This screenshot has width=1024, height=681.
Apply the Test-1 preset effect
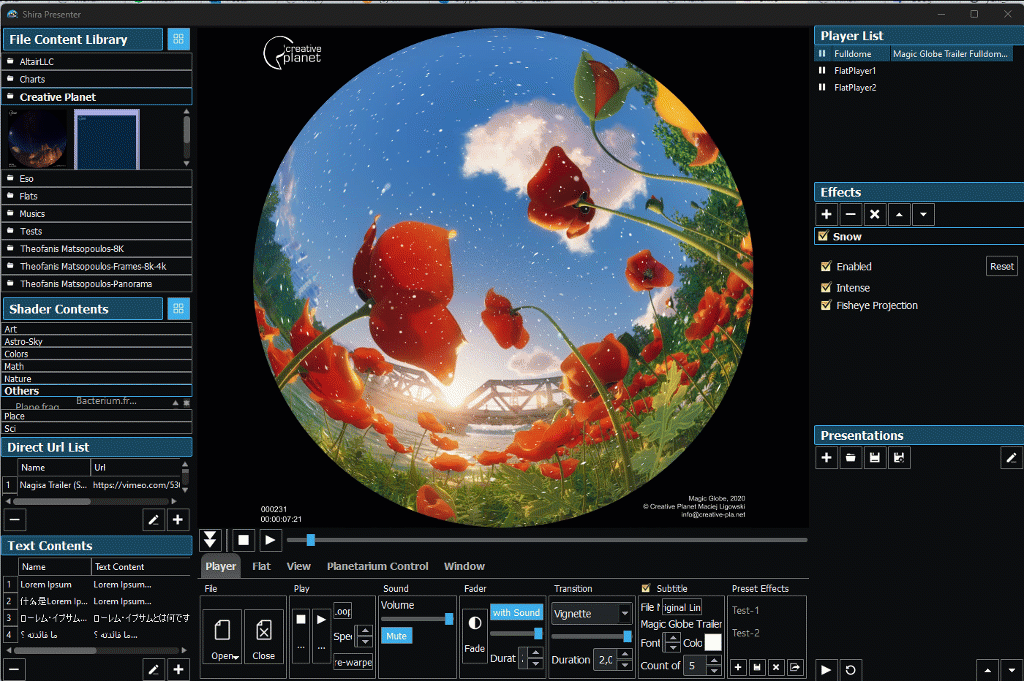pos(745,610)
